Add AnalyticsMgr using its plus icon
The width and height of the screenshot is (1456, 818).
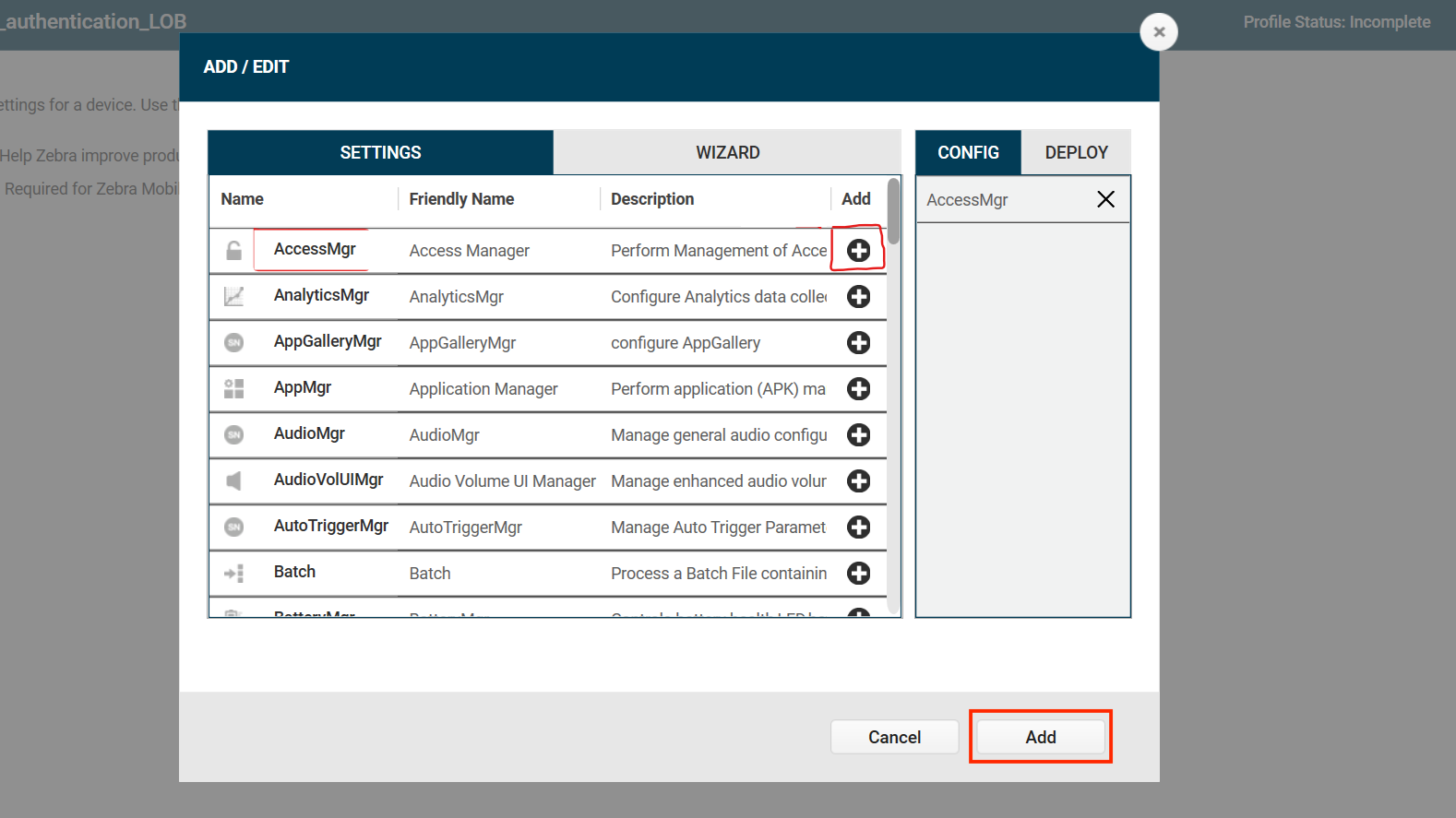click(858, 297)
